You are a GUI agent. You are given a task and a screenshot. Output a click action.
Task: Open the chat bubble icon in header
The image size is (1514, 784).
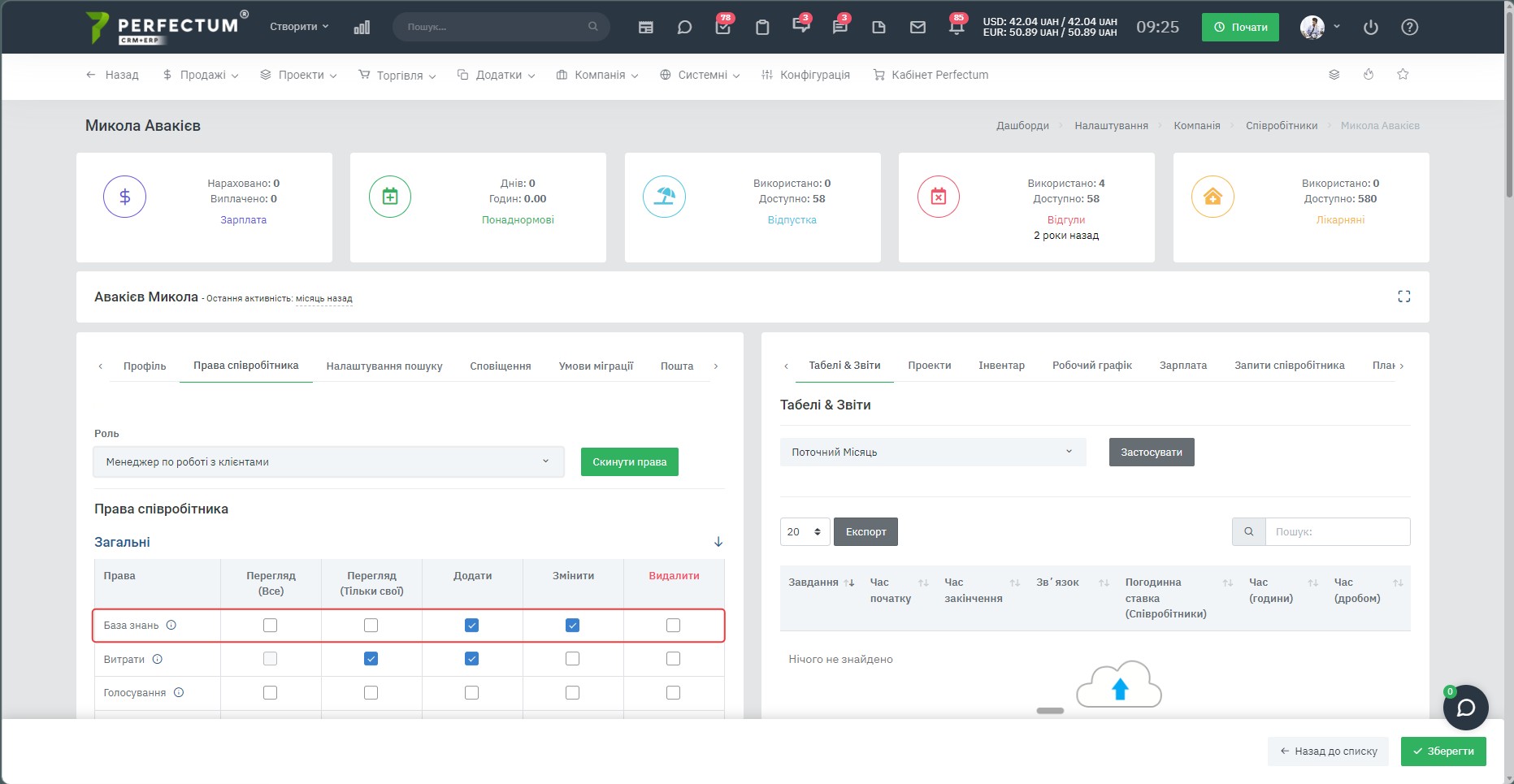pyautogui.click(x=684, y=27)
